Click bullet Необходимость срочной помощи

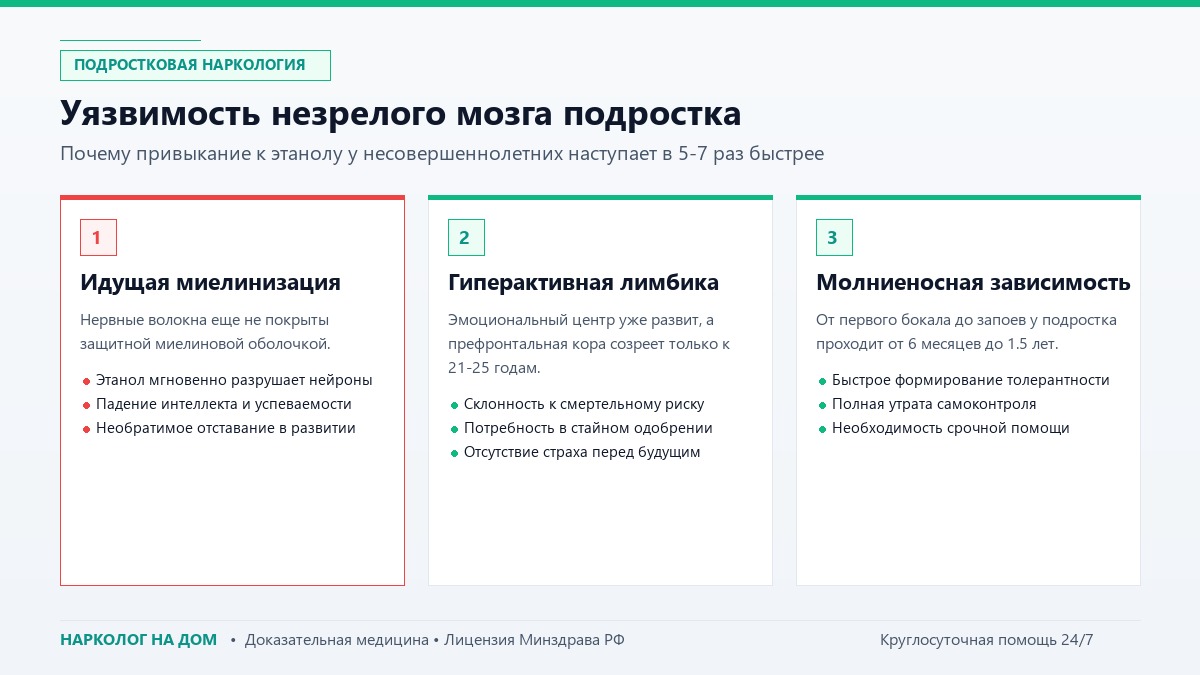pos(944,428)
